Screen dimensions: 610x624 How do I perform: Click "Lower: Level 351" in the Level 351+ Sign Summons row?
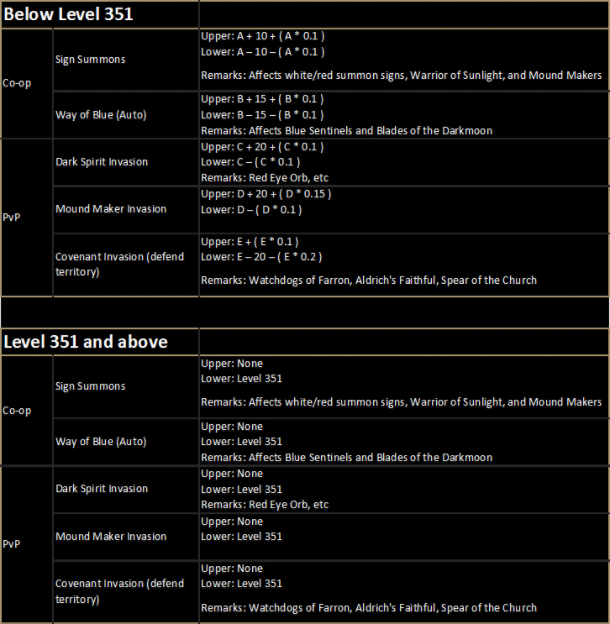[x=242, y=379]
